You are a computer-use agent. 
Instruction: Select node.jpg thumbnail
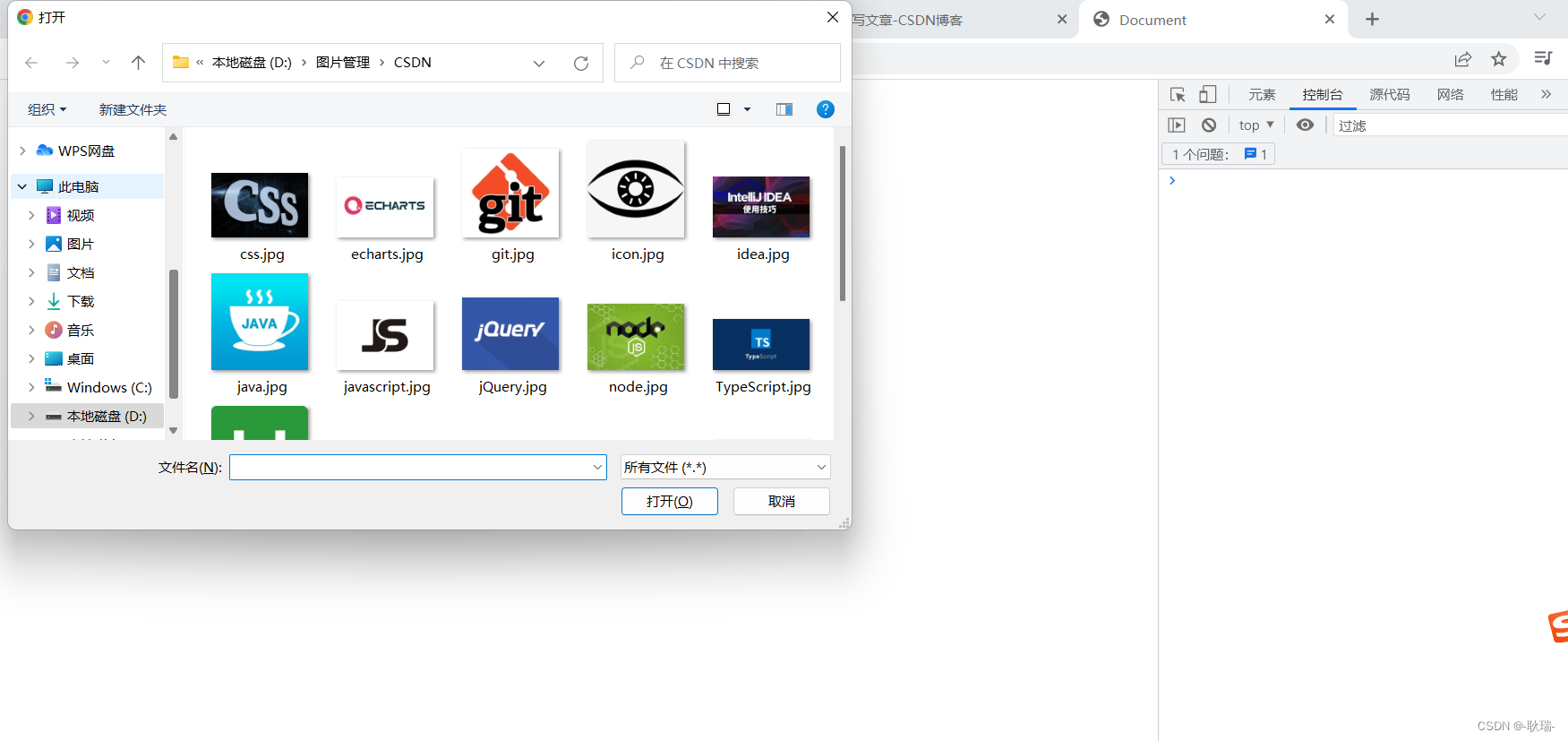pos(636,337)
